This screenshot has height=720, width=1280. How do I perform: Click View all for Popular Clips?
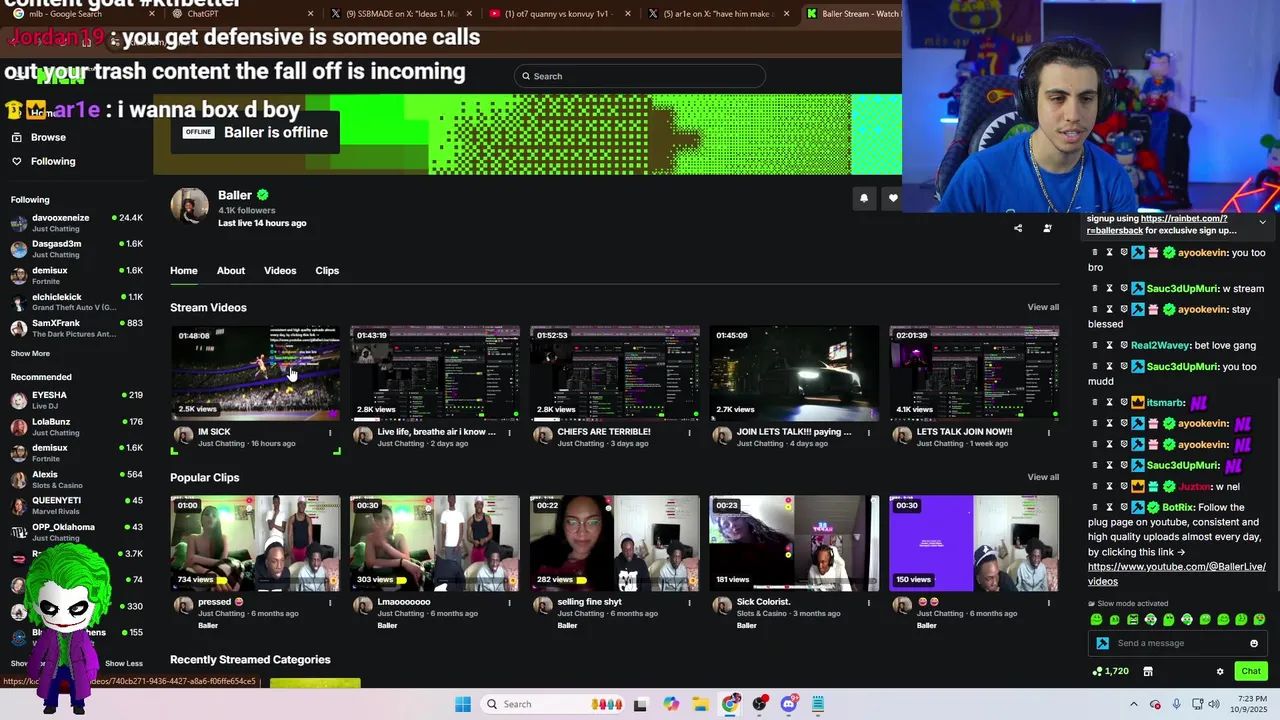coord(1043,477)
